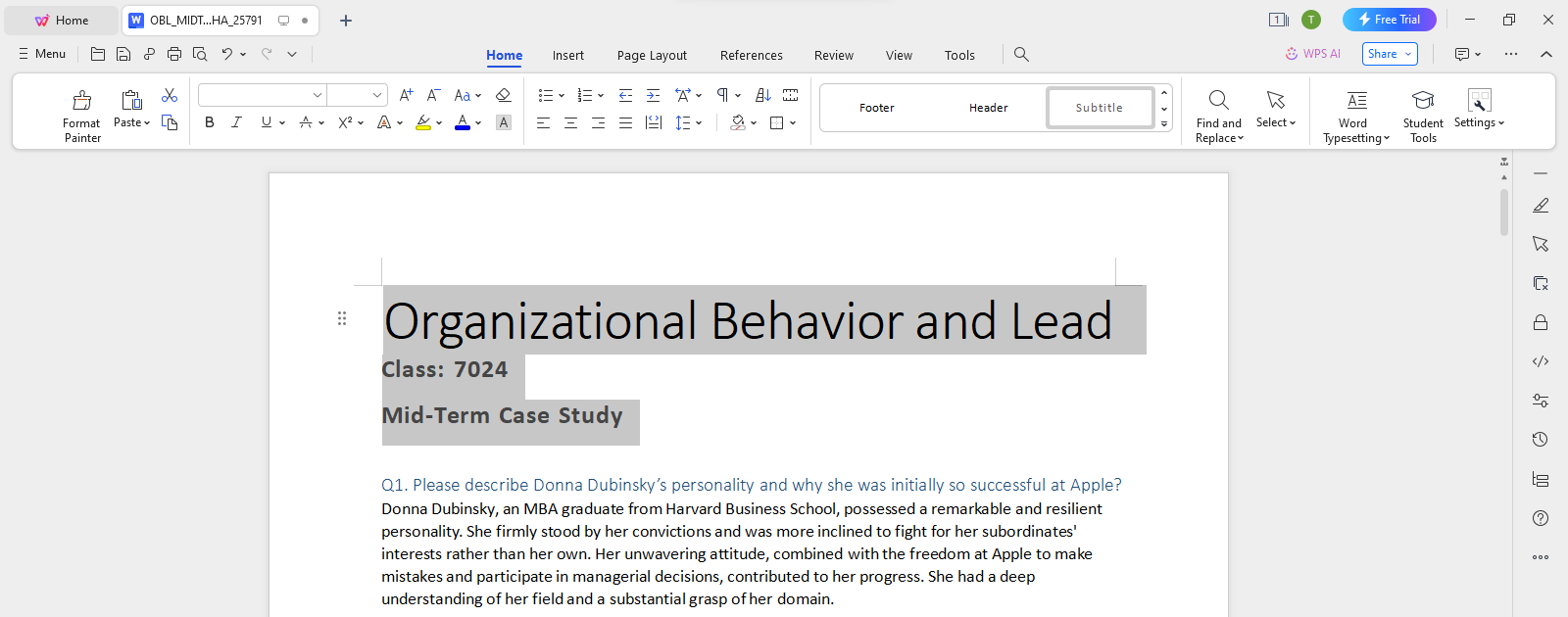Toggle character shading button
1568x617 pixels.
503,122
